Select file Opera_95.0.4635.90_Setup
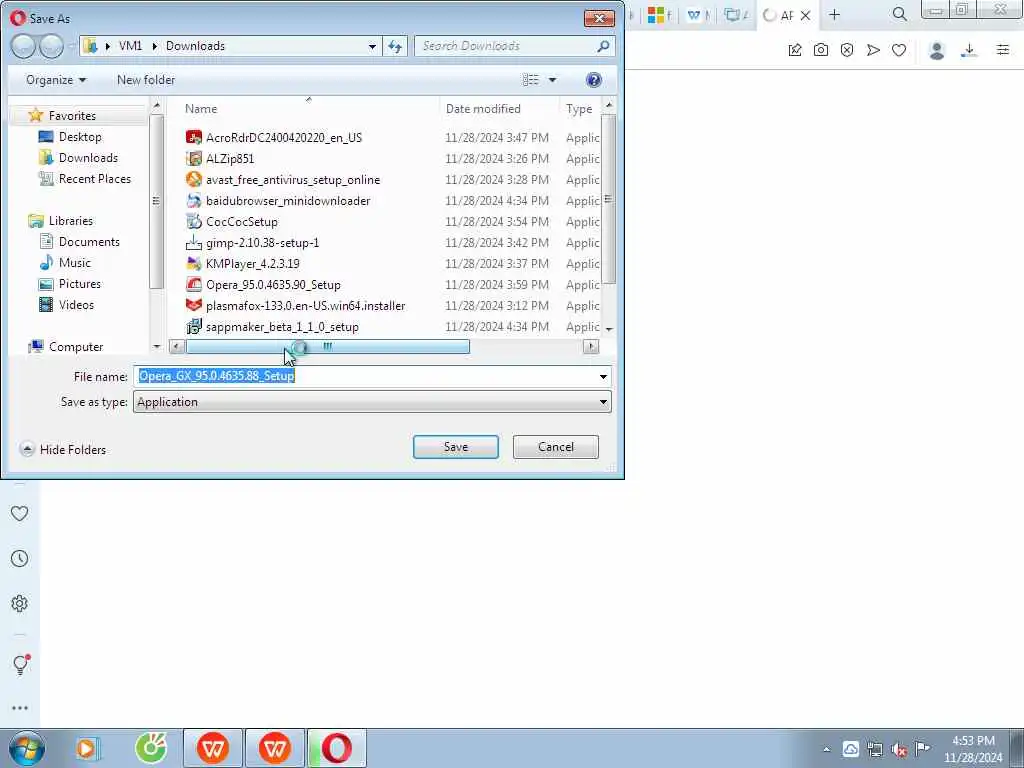The height and width of the screenshot is (768, 1024). [273, 285]
